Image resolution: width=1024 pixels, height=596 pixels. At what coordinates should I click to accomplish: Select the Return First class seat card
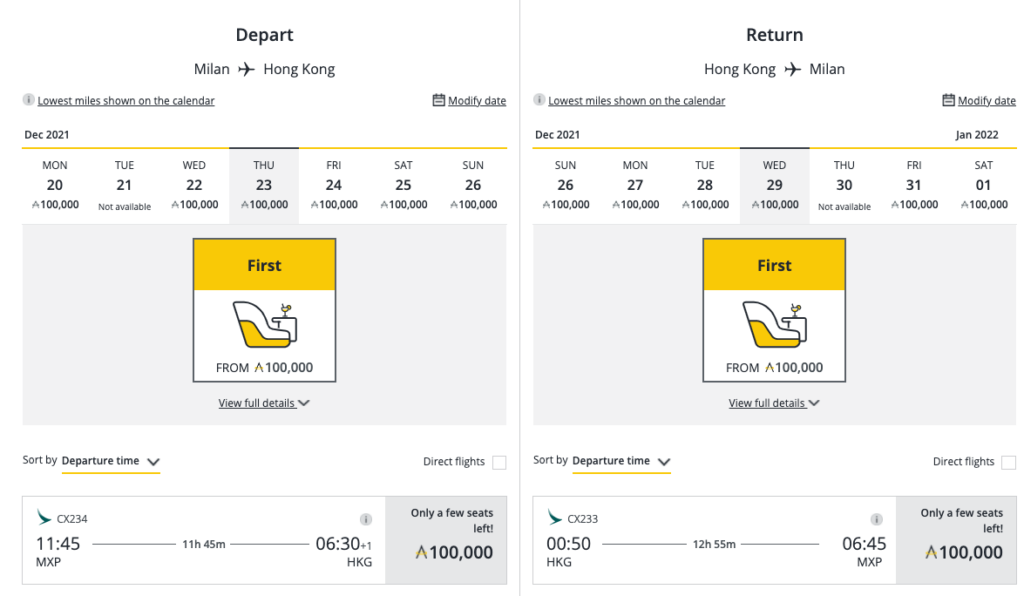tap(774, 310)
